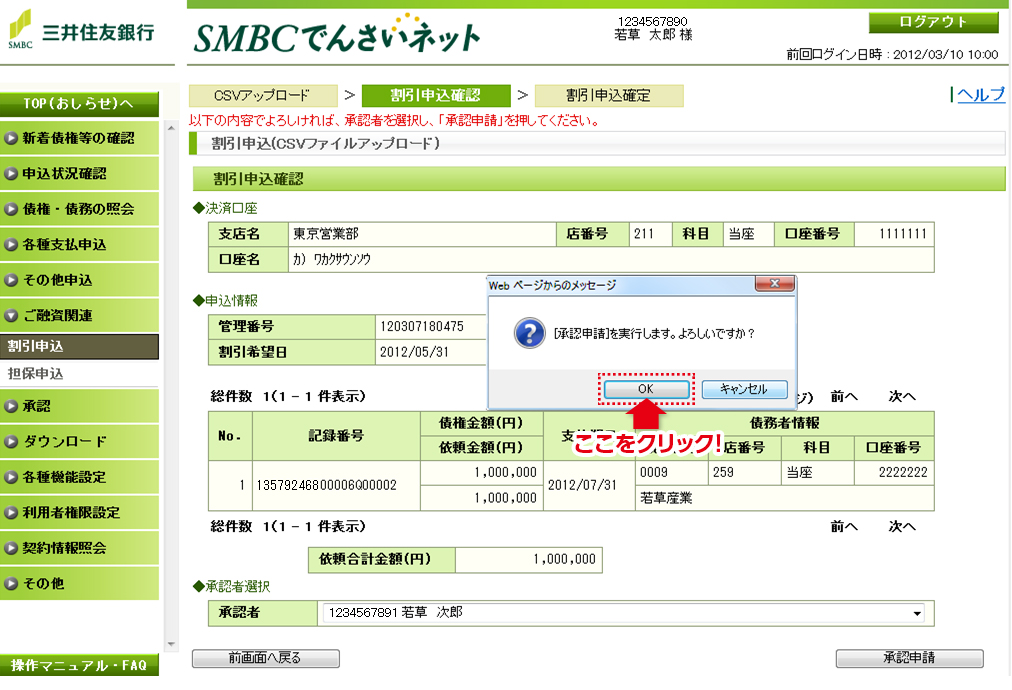Screen dimensions: 1012x690
Task: Click arrow icon beside 各種支払申込
Action: point(10,245)
